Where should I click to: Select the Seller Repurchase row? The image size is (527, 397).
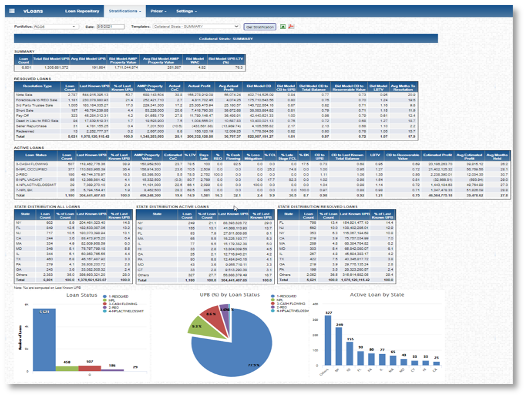(216, 126)
